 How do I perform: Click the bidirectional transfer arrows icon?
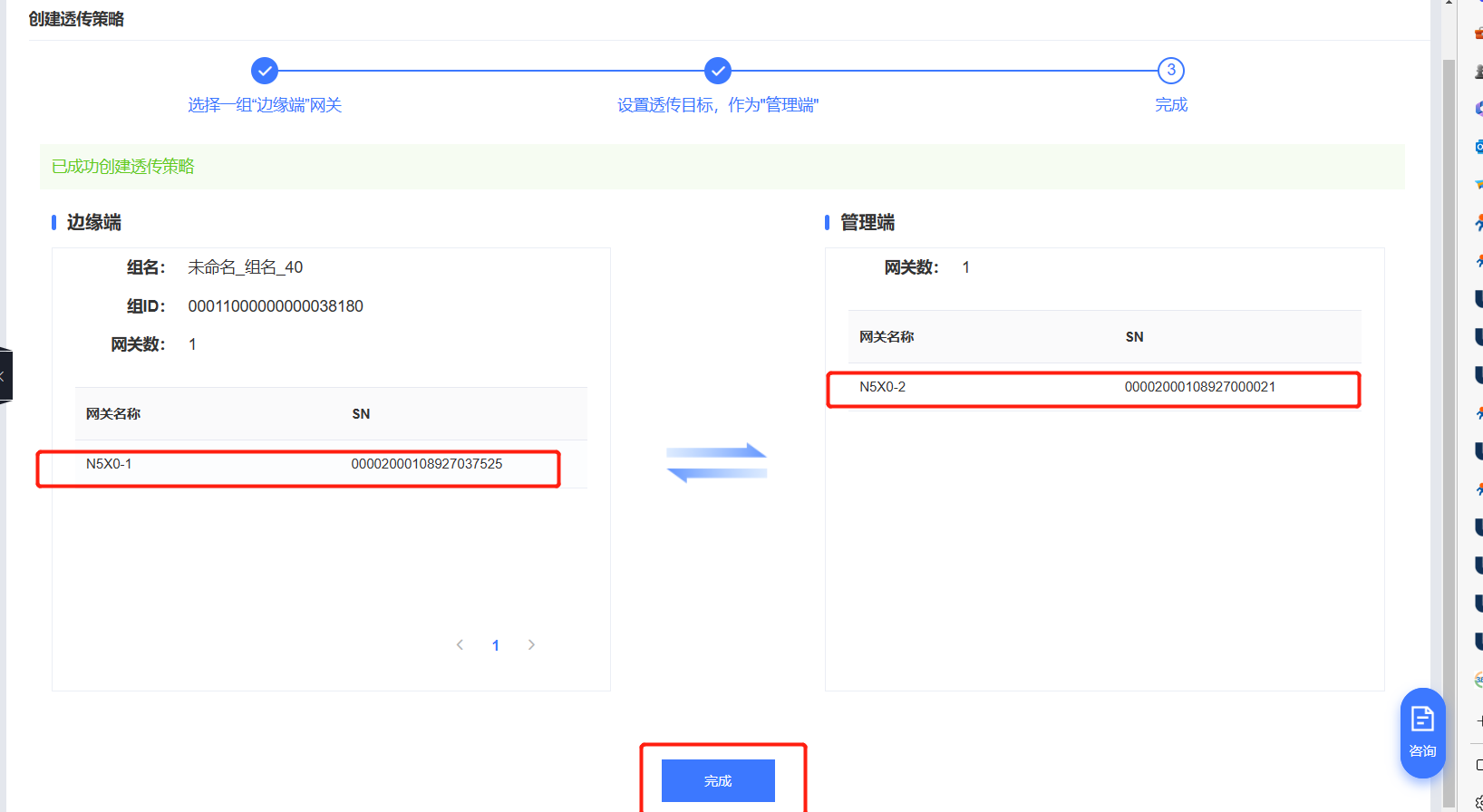tap(716, 462)
